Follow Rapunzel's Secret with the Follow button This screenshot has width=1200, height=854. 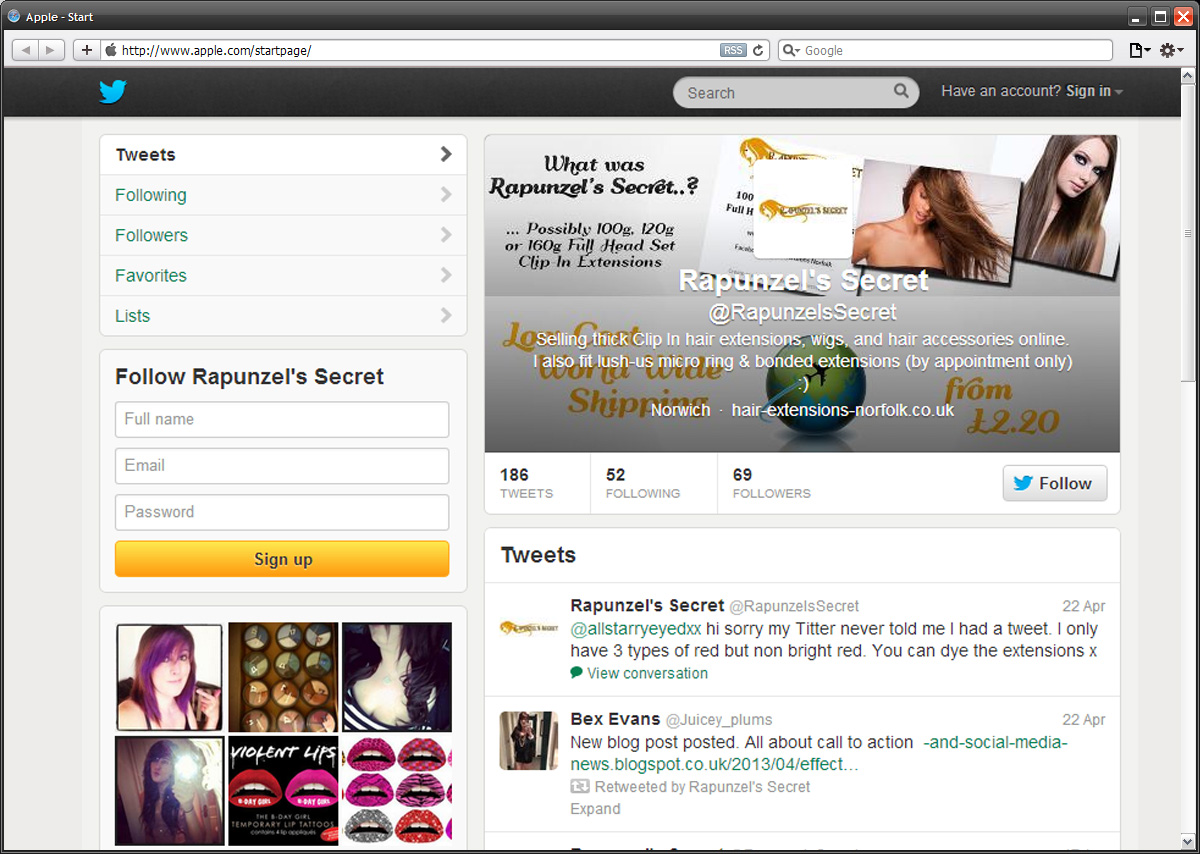tap(1055, 483)
